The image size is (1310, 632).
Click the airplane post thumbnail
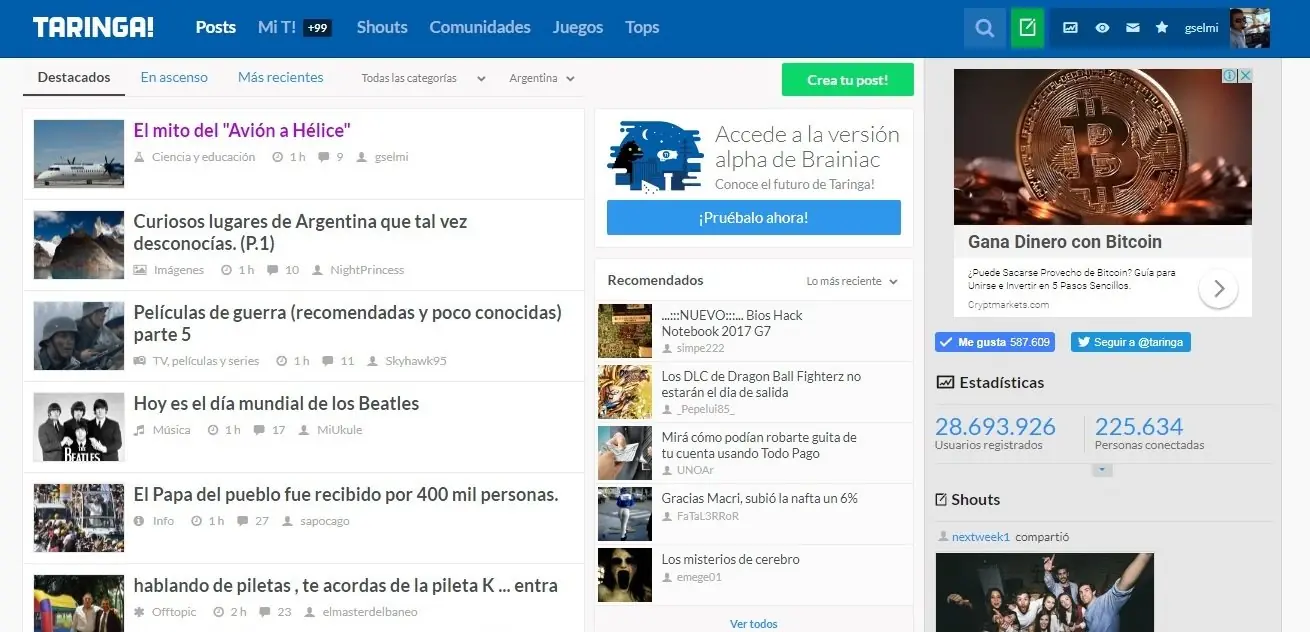point(79,154)
